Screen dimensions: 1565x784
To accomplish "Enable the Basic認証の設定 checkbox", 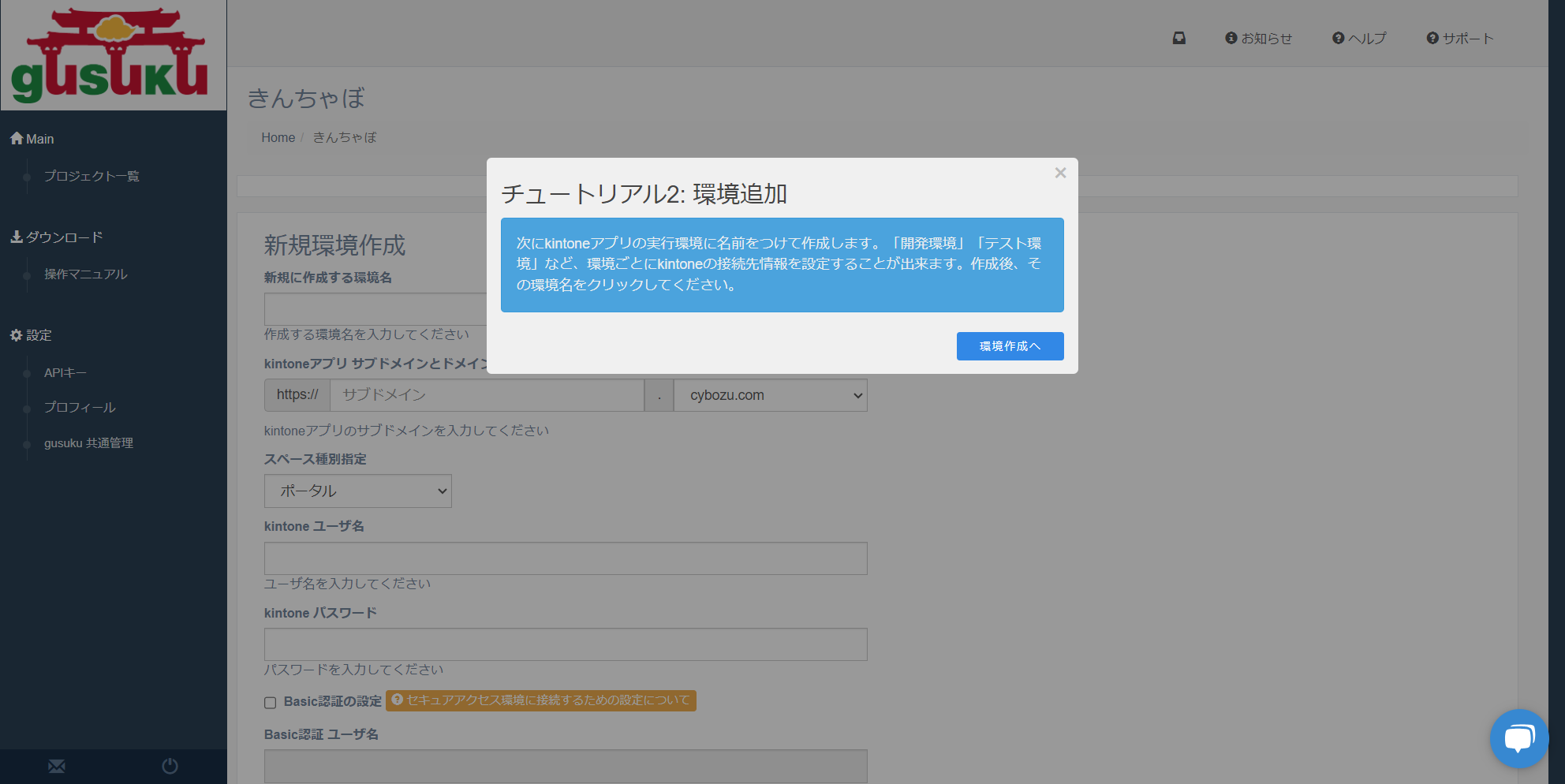I will click(271, 703).
